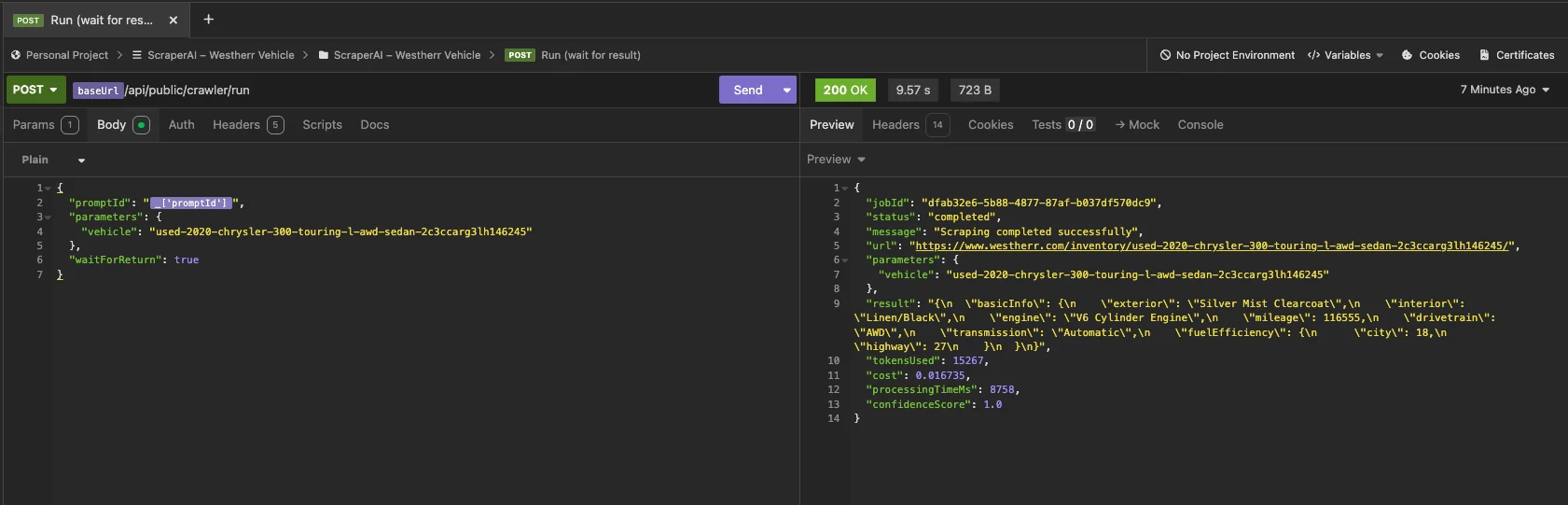Switch to the Auth tab
Screen dimensions: 1568x505
point(181,125)
